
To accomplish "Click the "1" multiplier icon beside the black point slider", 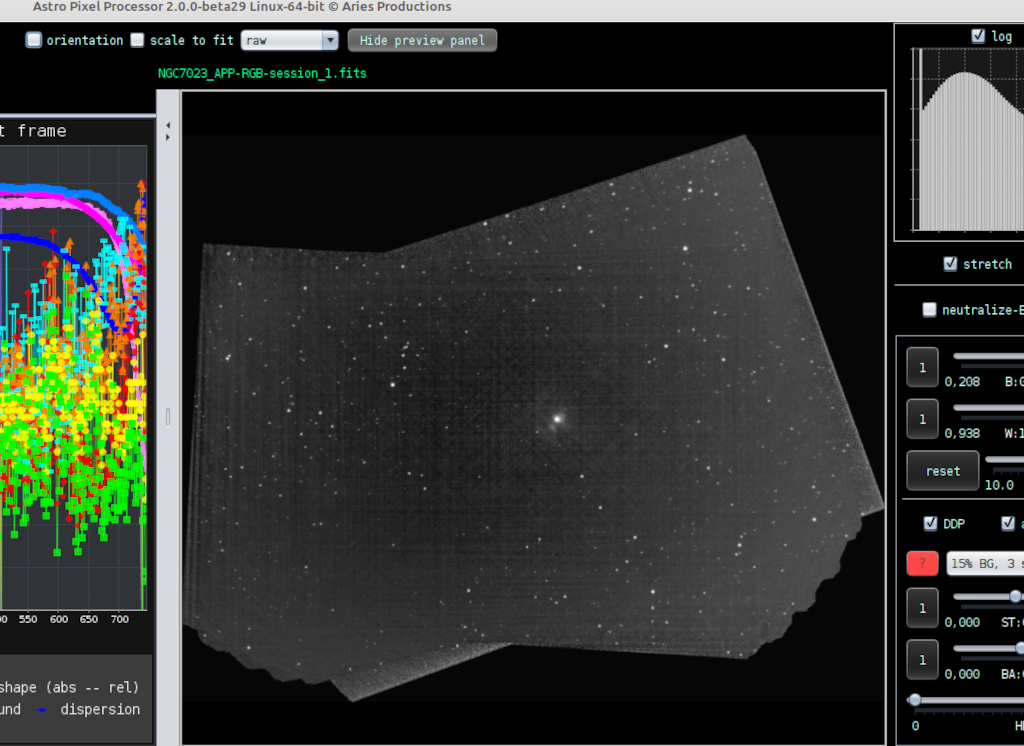I will point(921,367).
